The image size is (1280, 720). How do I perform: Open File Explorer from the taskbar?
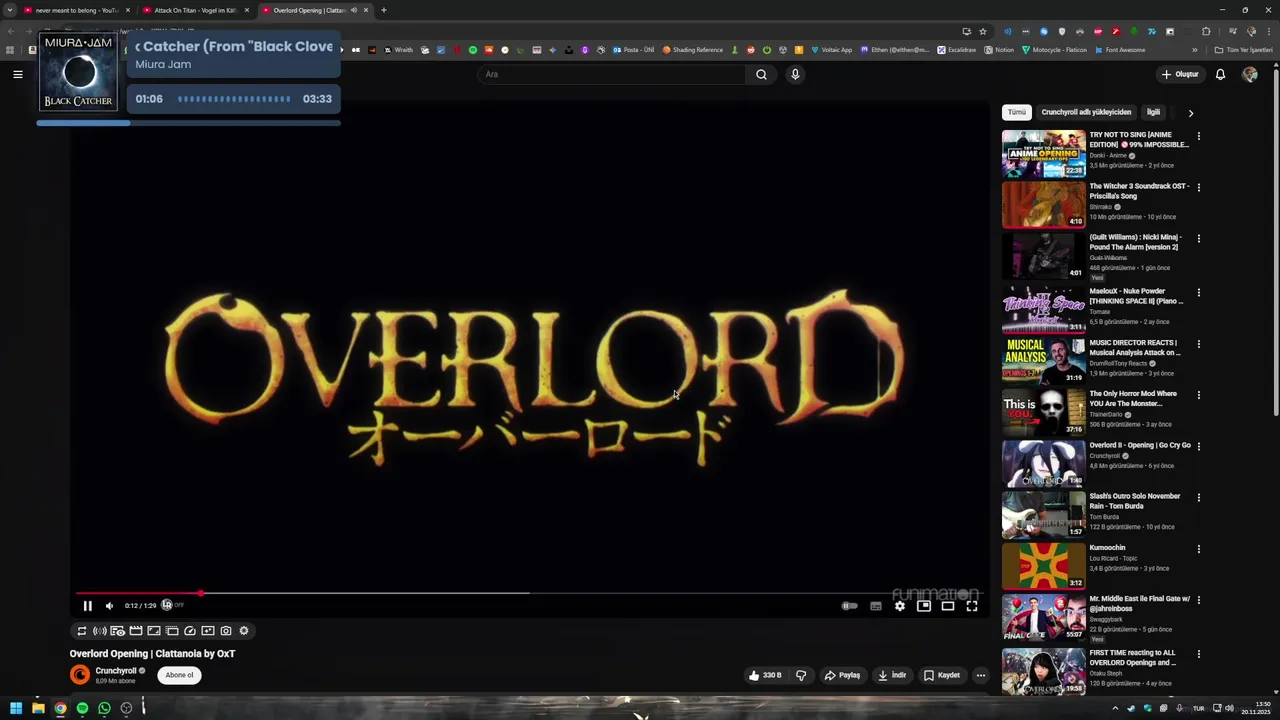click(38, 708)
